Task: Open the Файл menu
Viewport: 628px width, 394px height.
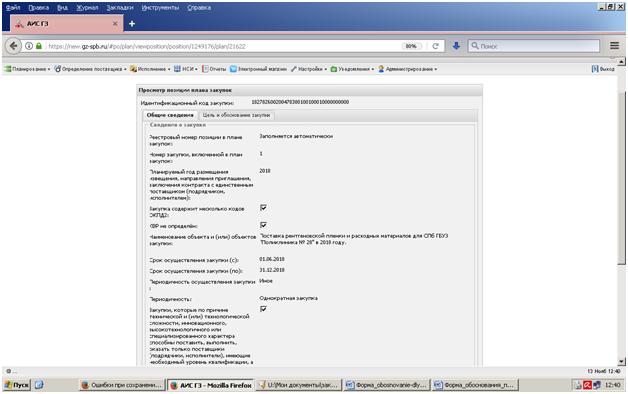Action: tap(13, 8)
